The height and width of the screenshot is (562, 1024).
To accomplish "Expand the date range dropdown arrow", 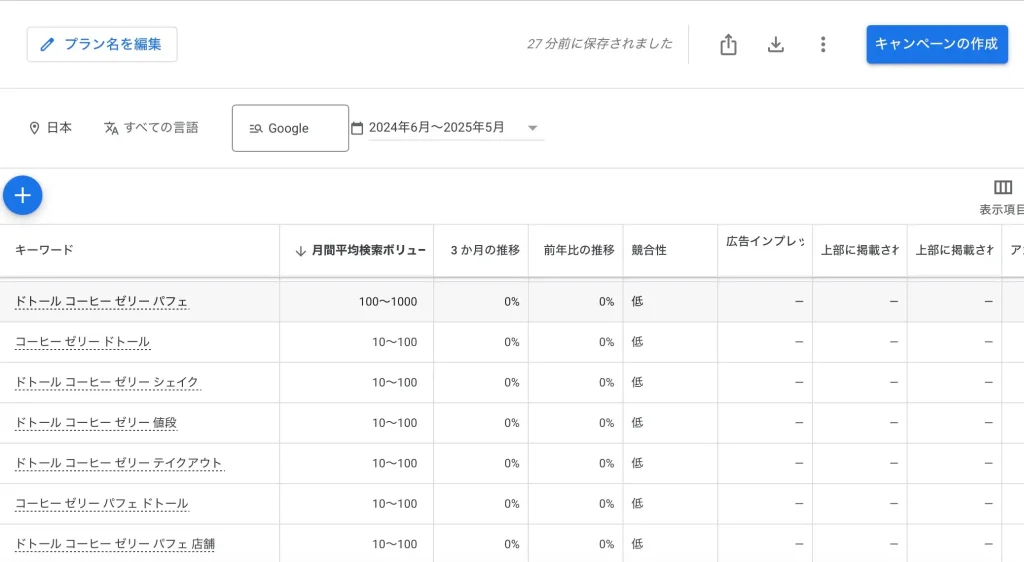I will 532,128.
